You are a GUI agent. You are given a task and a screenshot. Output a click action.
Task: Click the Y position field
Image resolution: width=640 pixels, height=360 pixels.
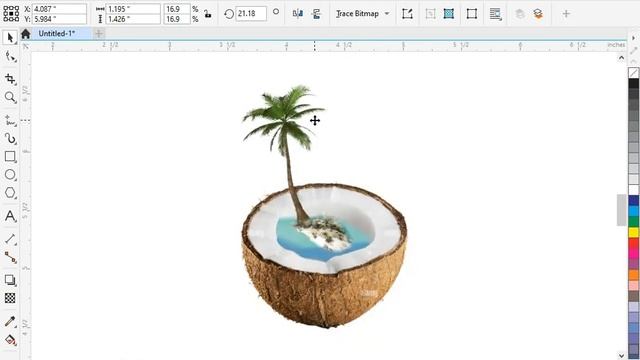pyautogui.click(x=60, y=19)
